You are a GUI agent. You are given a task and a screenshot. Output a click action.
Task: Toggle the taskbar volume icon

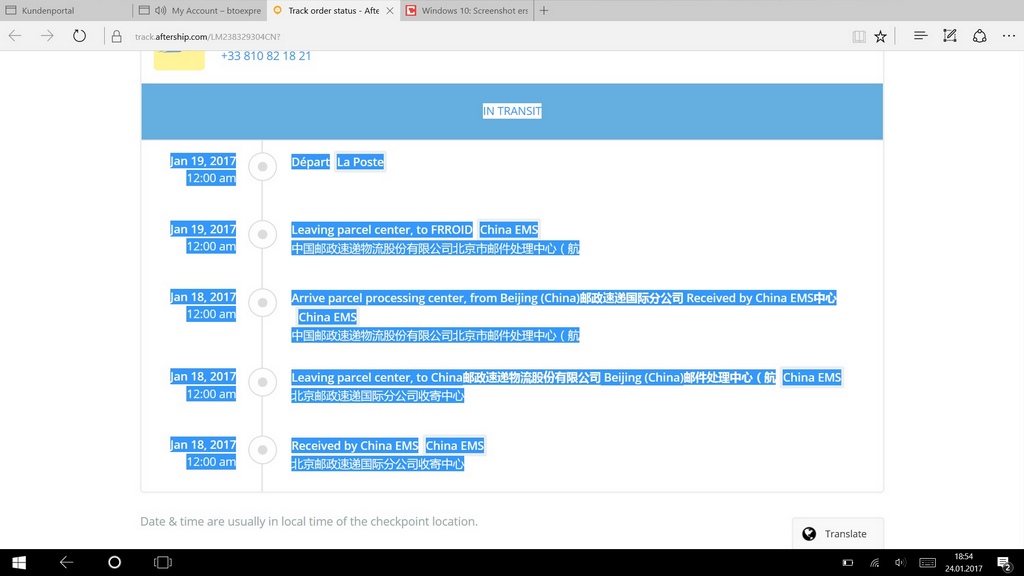pos(900,562)
